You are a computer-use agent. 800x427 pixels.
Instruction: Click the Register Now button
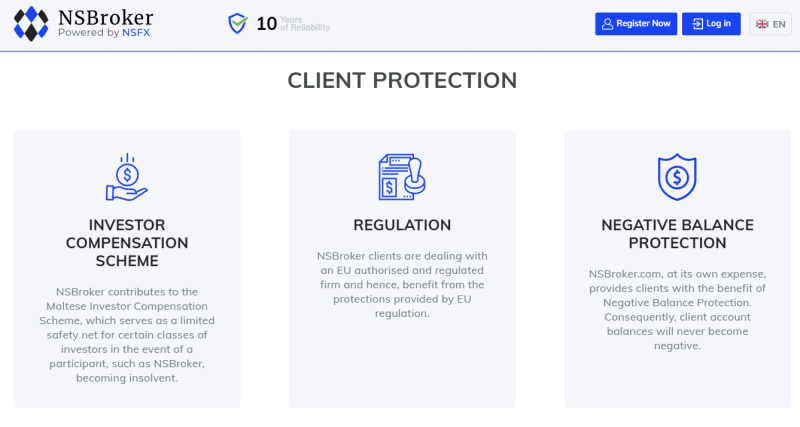click(x=636, y=23)
